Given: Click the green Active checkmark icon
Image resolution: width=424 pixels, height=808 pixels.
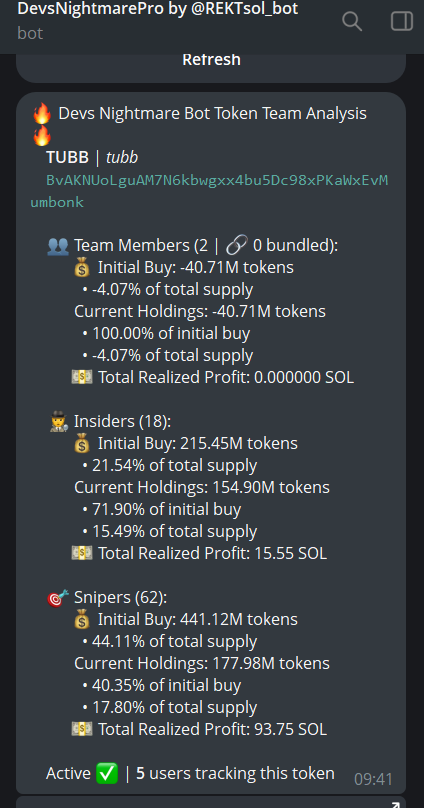Looking at the screenshot, I should click(x=107, y=773).
